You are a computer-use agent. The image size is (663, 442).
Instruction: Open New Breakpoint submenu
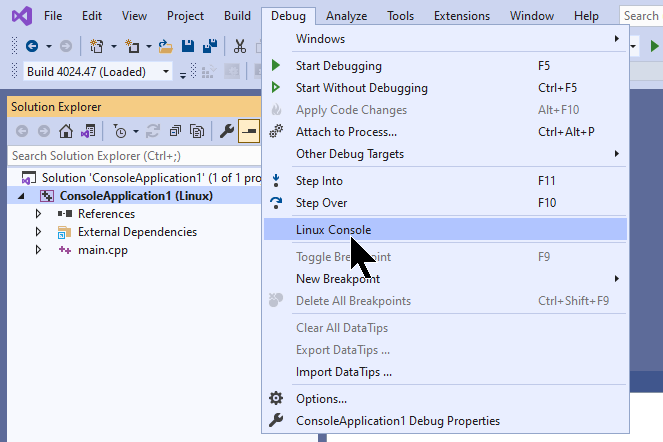pyautogui.click(x=445, y=279)
